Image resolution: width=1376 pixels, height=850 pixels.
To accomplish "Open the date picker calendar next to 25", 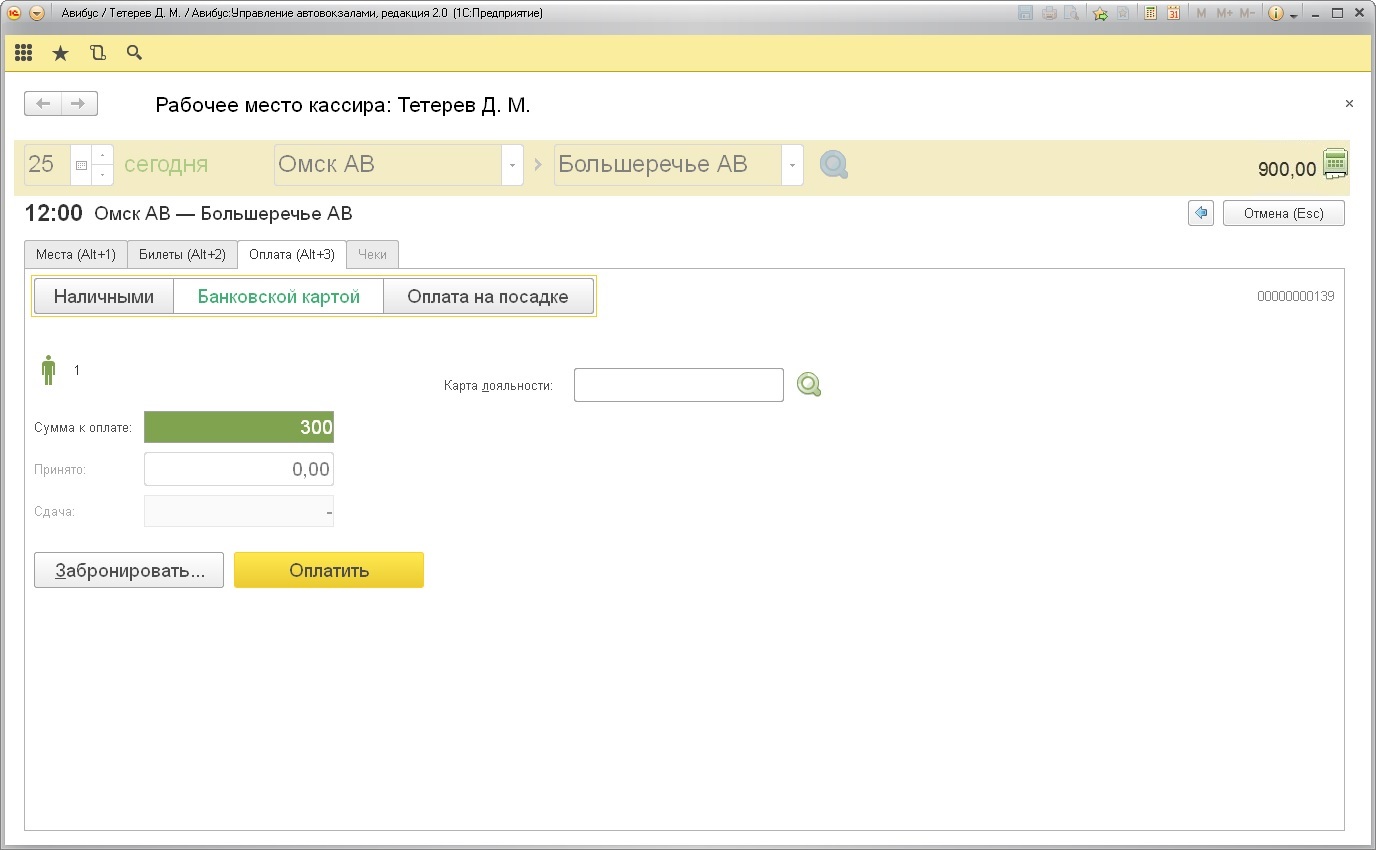I will [x=81, y=165].
